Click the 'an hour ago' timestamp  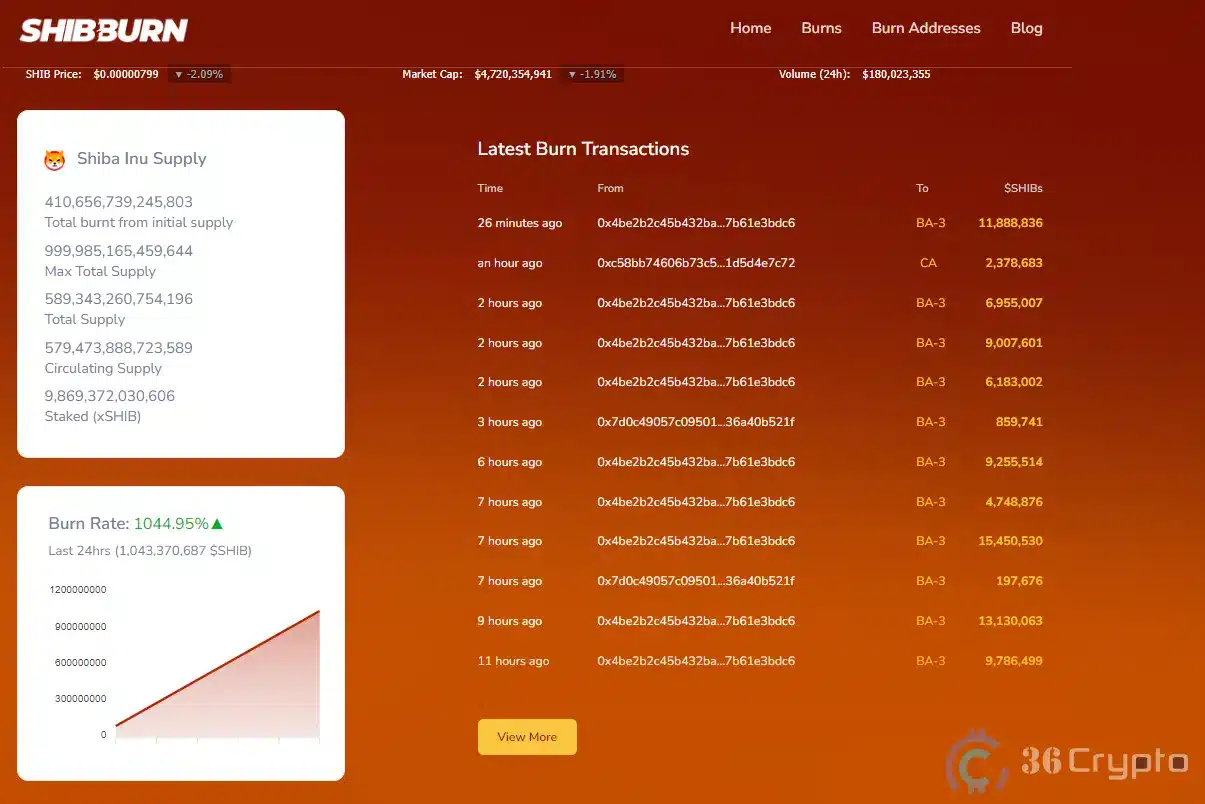click(x=510, y=263)
